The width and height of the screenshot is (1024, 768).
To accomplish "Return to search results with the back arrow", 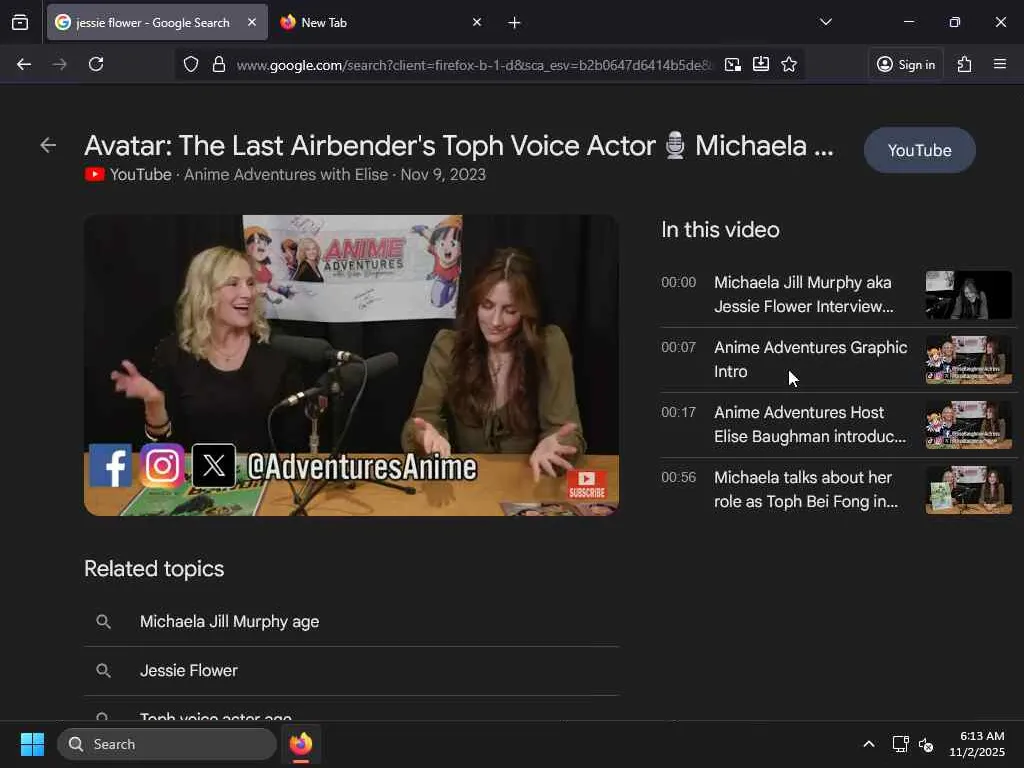I will pyautogui.click(x=48, y=145).
